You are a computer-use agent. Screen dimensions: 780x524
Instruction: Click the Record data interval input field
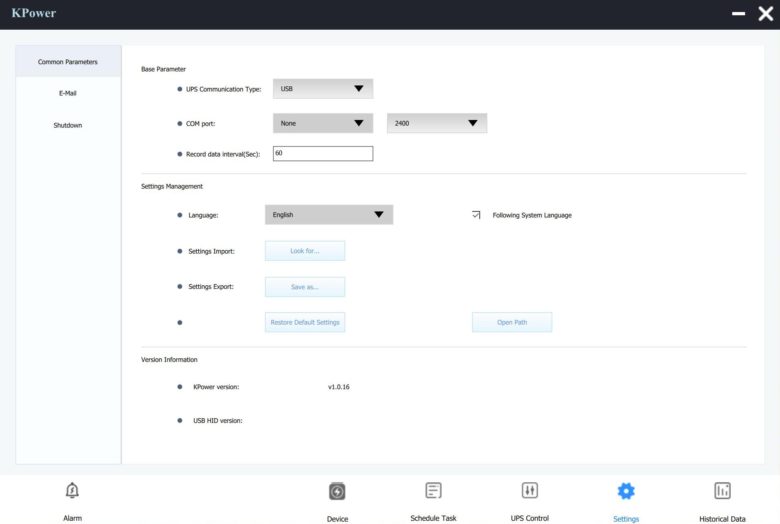click(x=323, y=153)
